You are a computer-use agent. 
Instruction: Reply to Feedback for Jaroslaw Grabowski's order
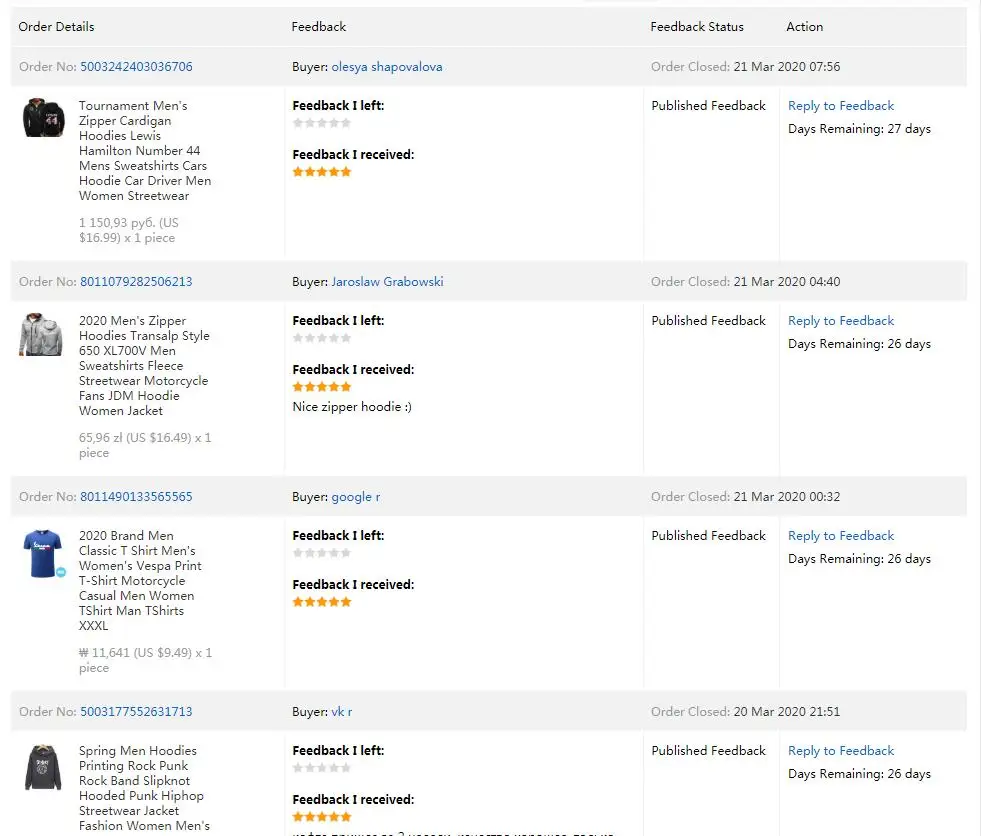(841, 321)
